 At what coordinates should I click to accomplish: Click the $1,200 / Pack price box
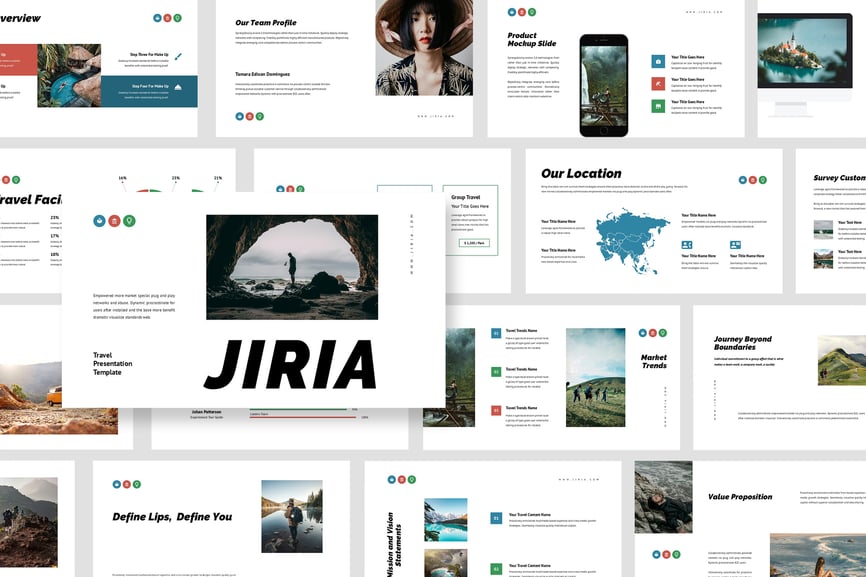point(474,243)
